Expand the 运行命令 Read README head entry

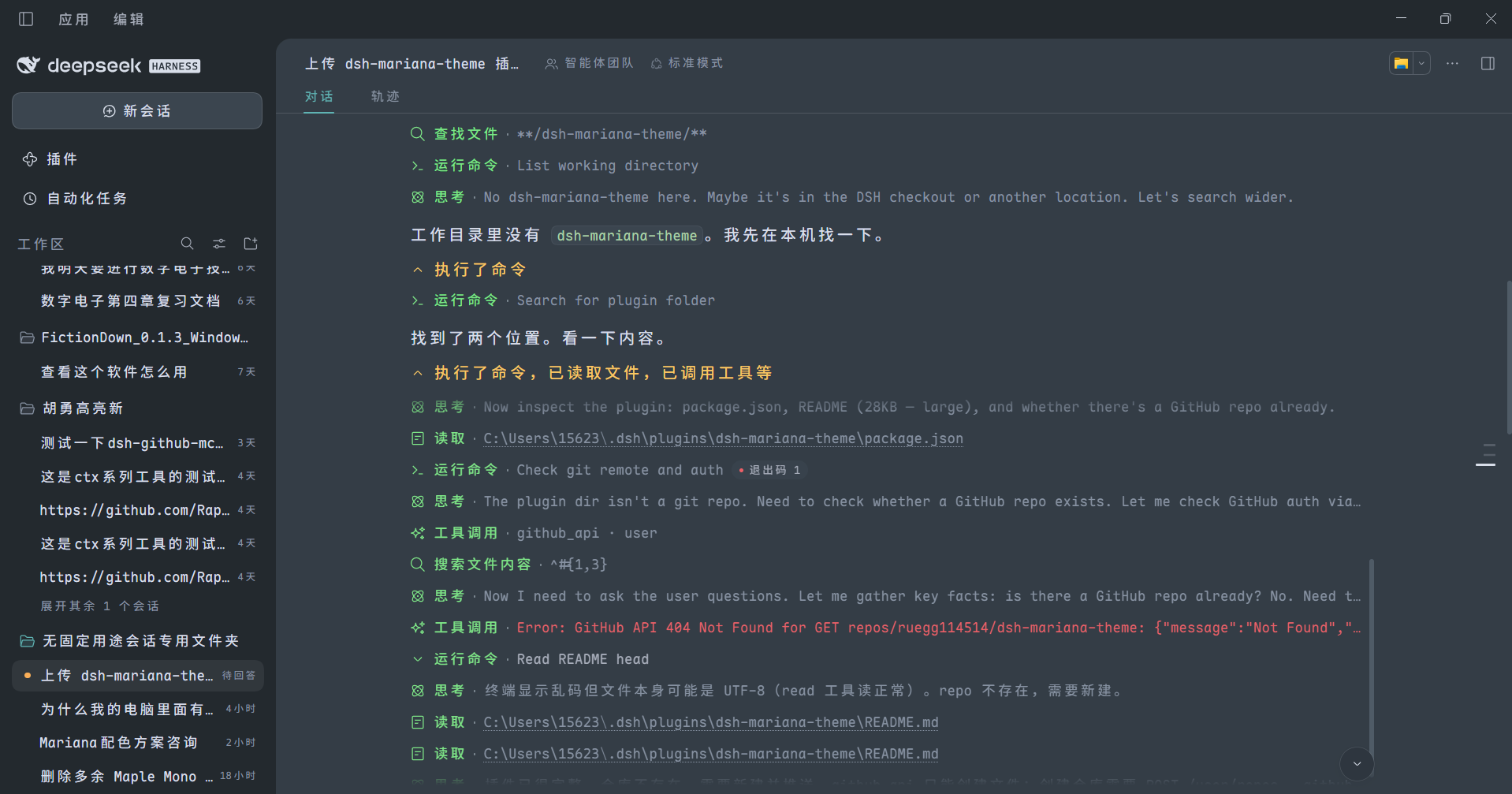[x=531, y=659]
